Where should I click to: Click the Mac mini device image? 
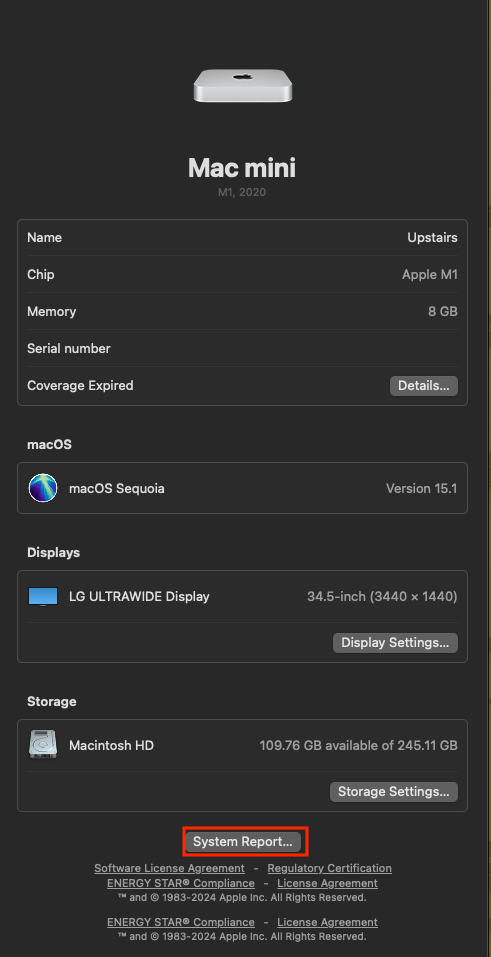[242, 85]
